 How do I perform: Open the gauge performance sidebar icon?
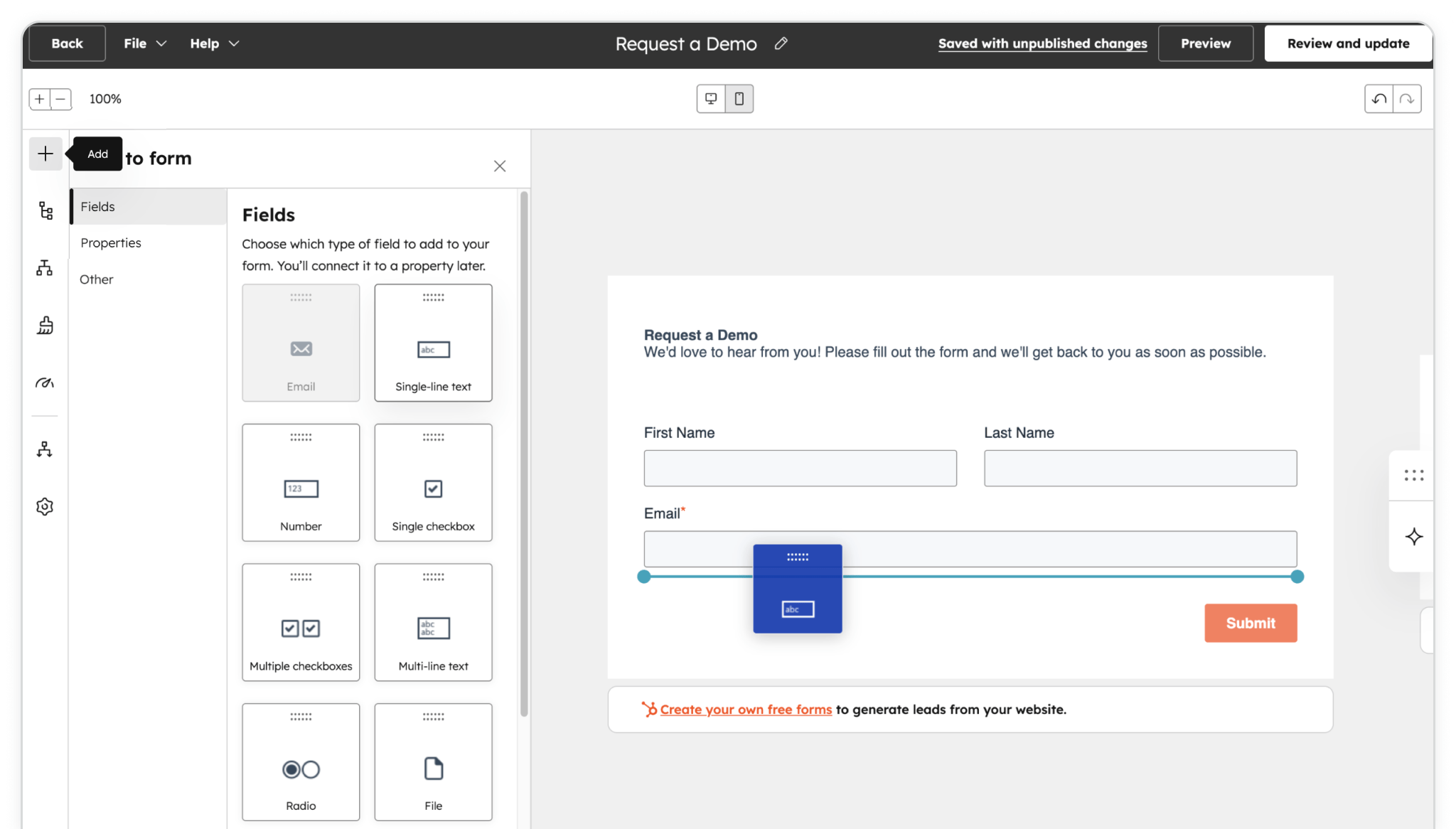point(45,383)
